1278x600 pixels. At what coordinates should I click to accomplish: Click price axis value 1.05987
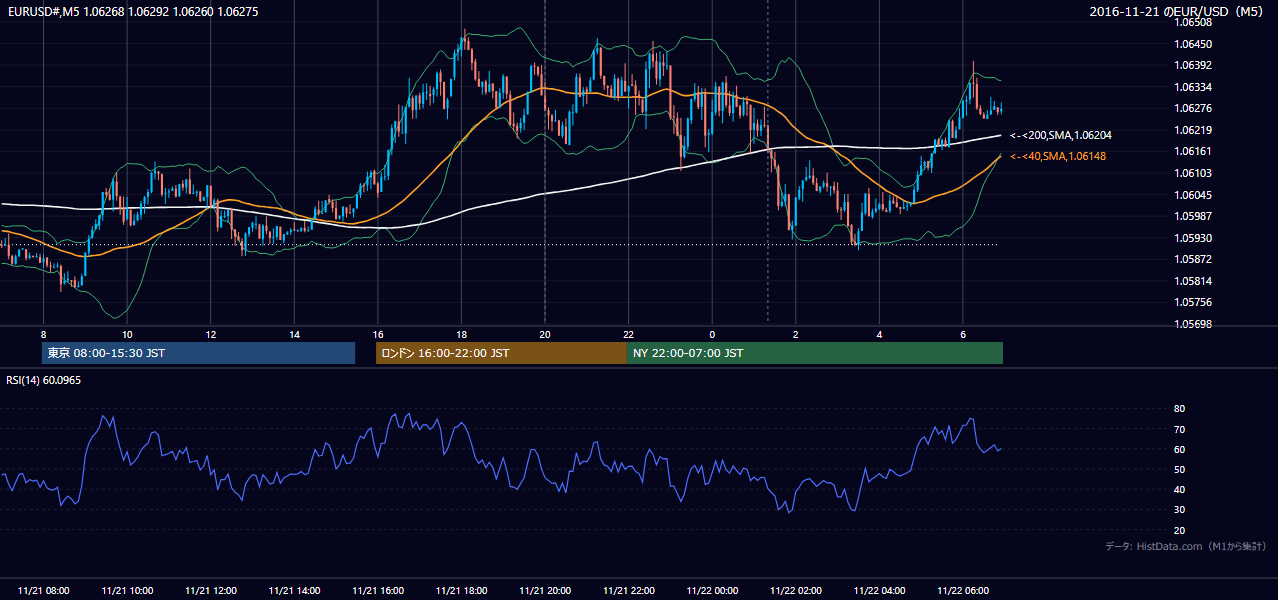click(x=1192, y=216)
